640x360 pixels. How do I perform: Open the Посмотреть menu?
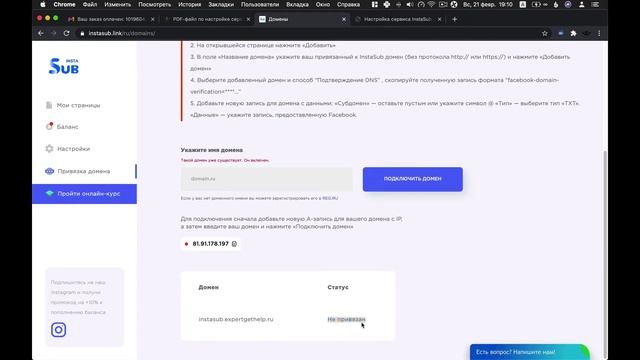pyautogui.click(x=154, y=4)
